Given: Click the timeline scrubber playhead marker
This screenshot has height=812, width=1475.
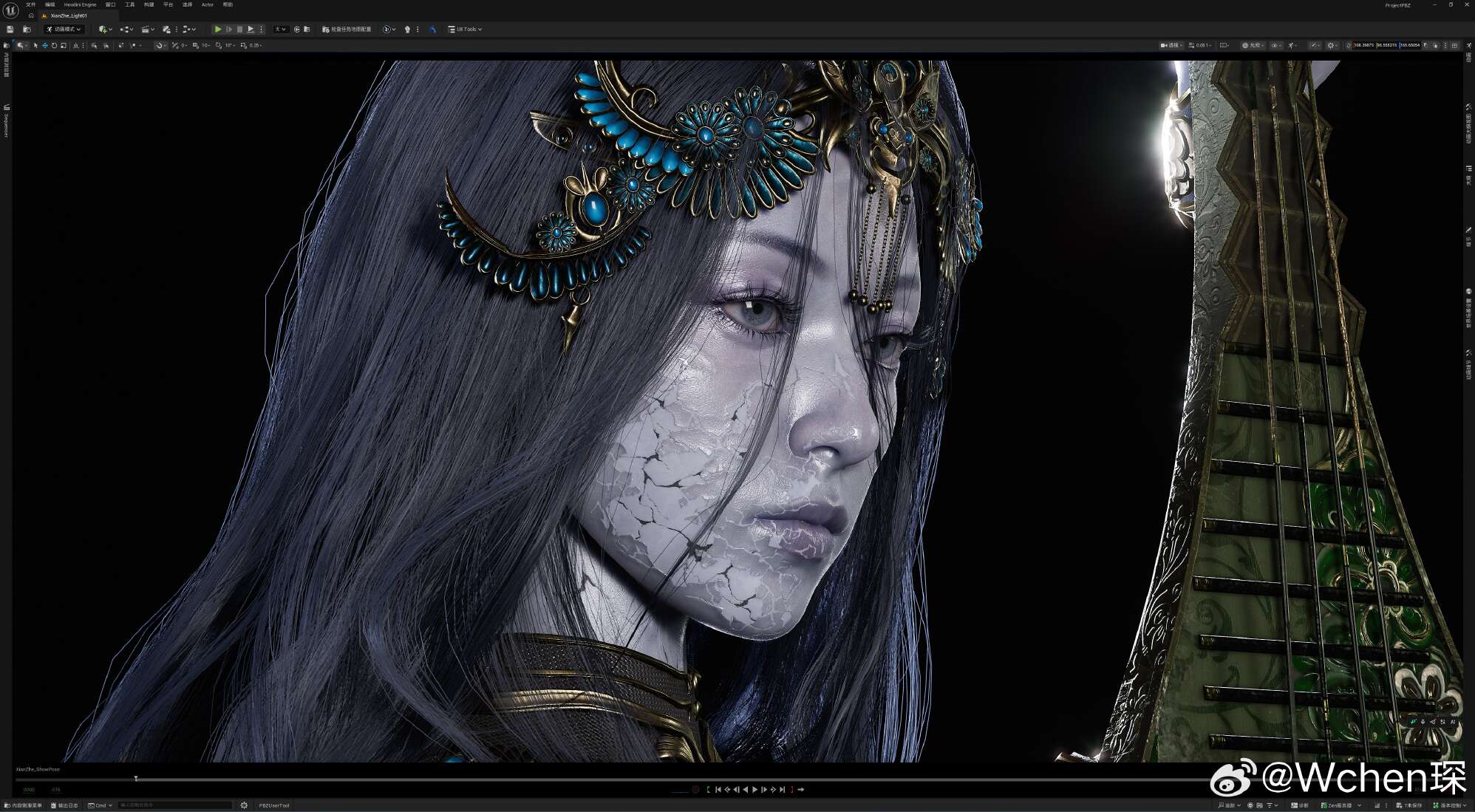Looking at the screenshot, I should click(136, 778).
